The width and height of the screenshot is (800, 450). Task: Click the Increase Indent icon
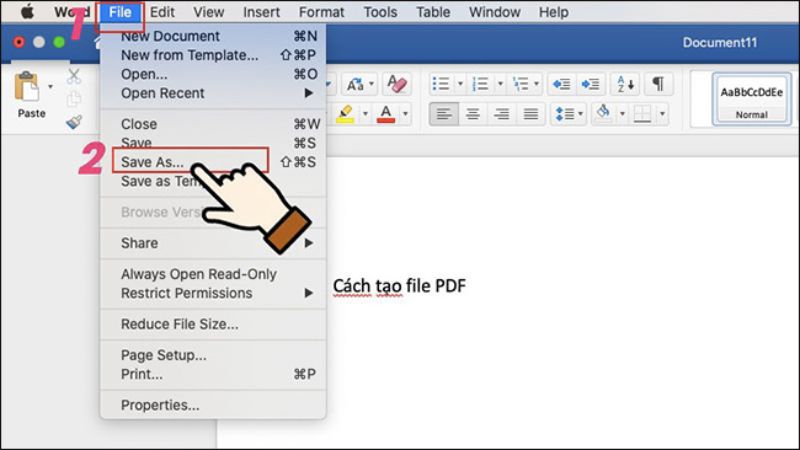click(591, 84)
